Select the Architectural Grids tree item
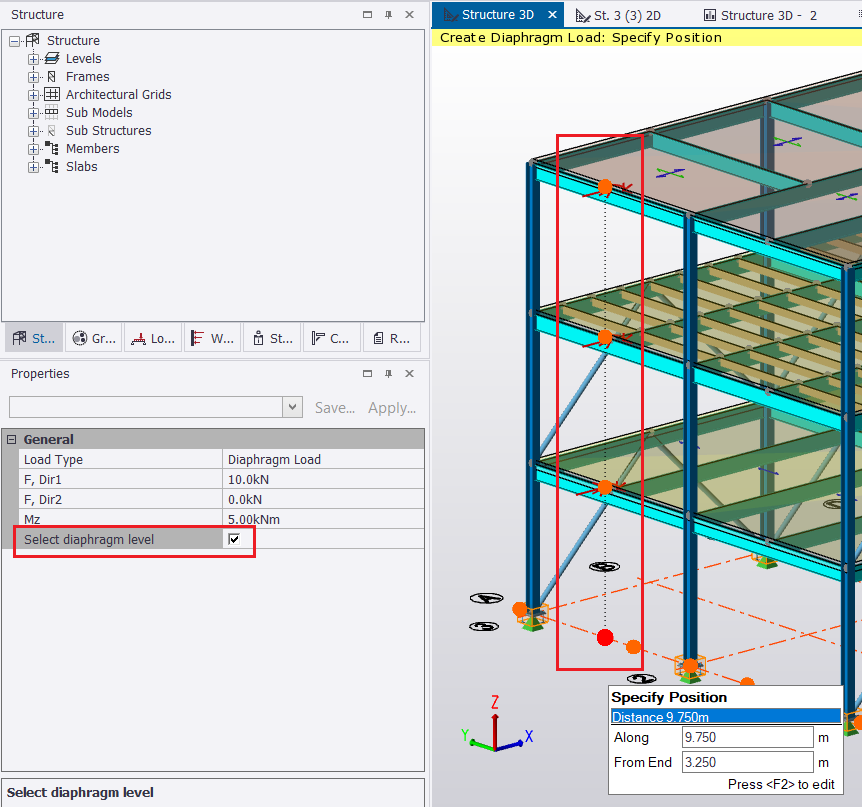This screenshot has height=807, width=863. [x=118, y=95]
